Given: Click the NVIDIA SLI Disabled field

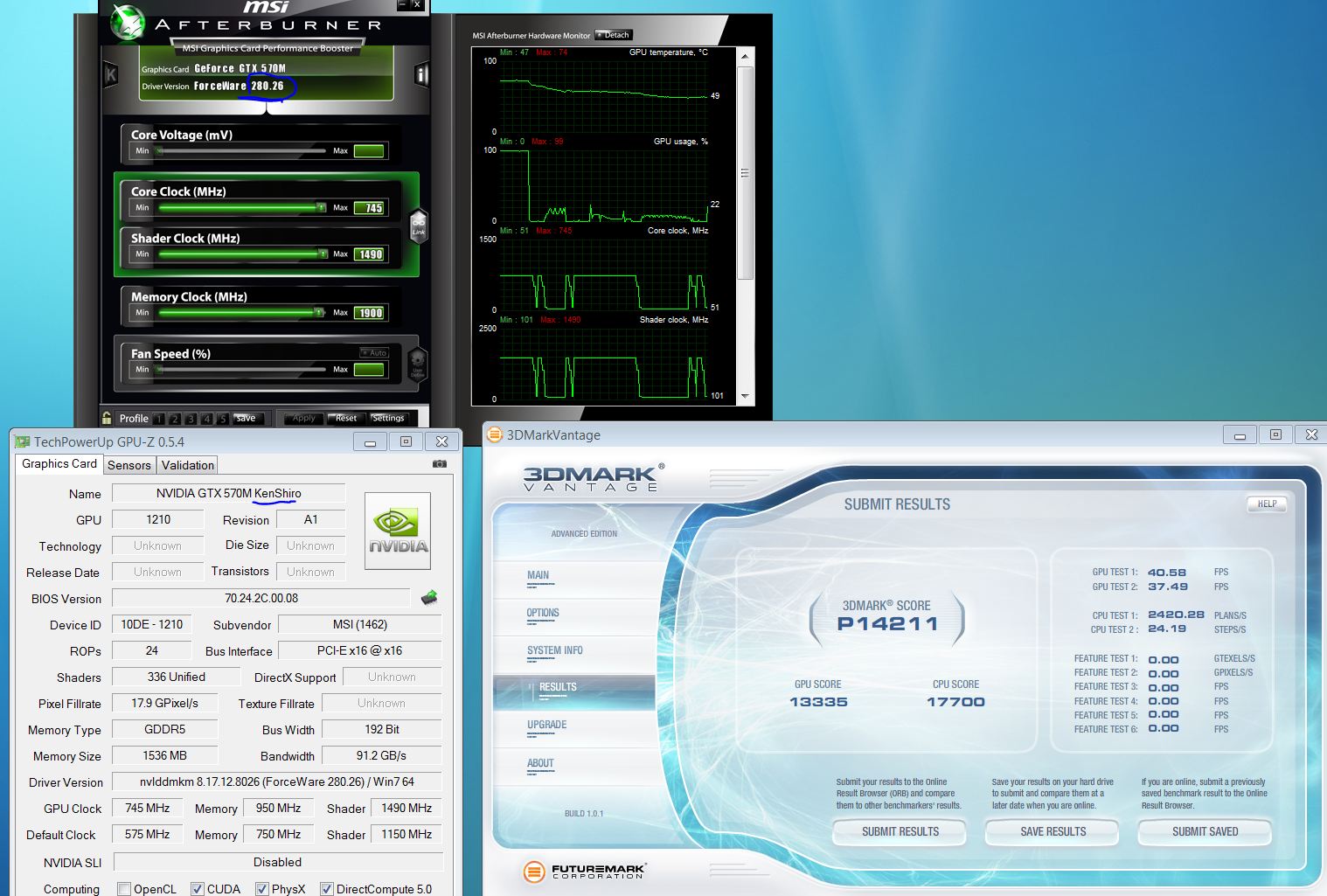Looking at the screenshot, I should (x=277, y=862).
